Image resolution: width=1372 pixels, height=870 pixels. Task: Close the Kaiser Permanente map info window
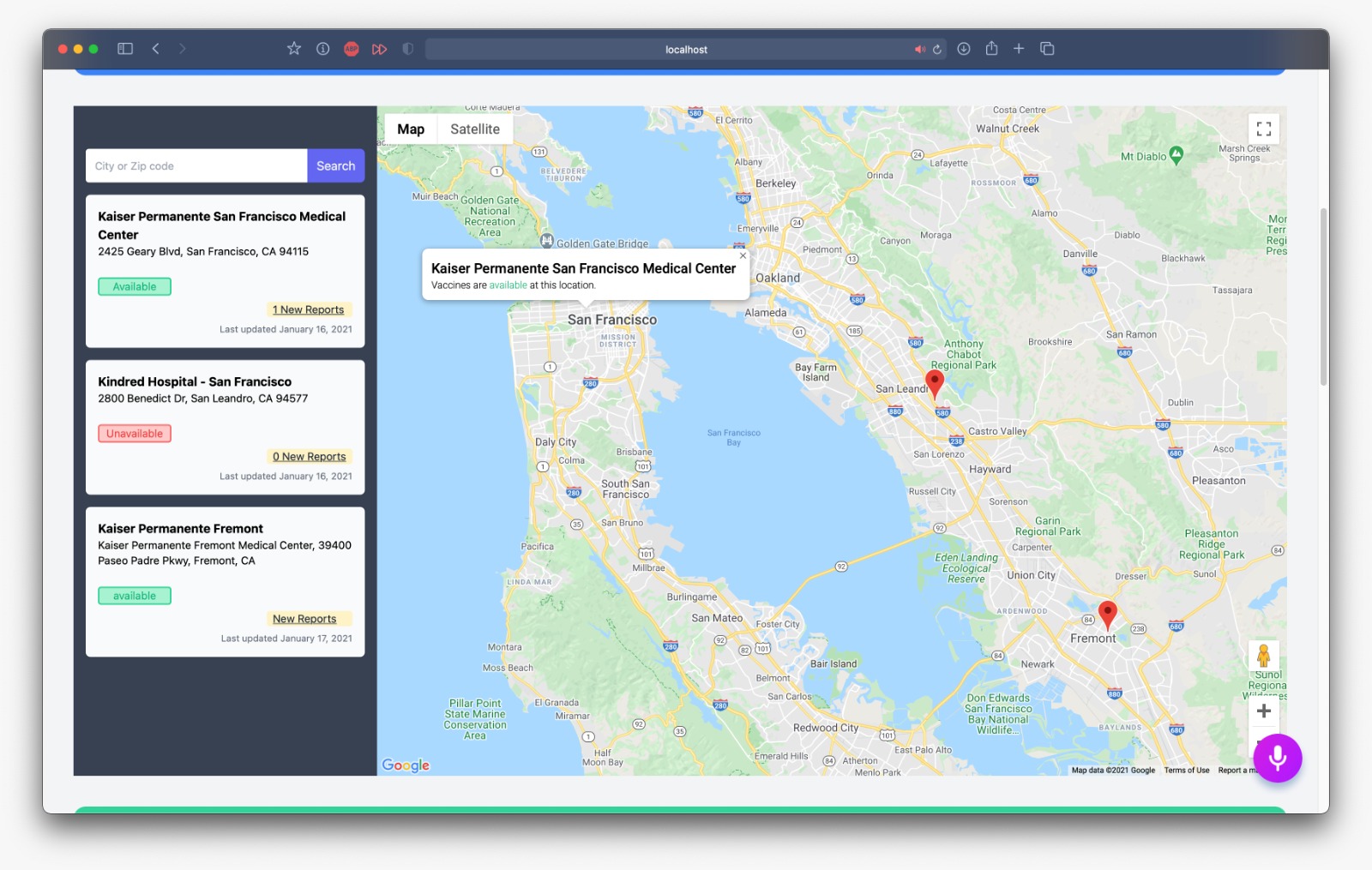click(x=743, y=255)
